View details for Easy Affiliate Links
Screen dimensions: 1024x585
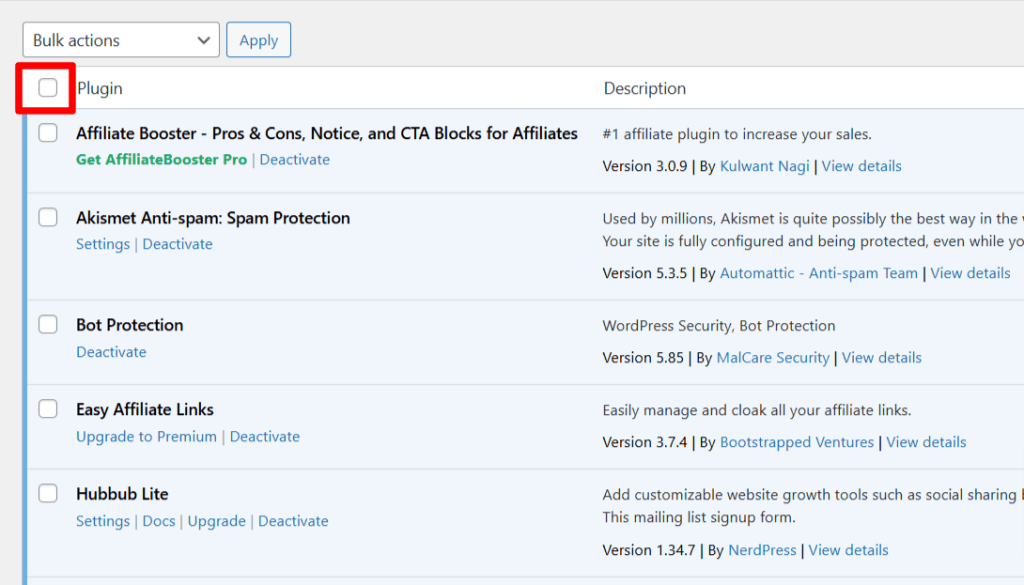(926, 442)
